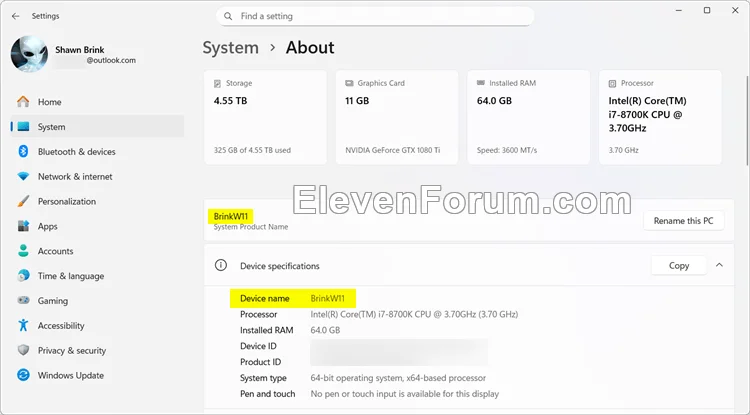Click the About page title
This screenshot has height=415, width=750.
click(310, 48)
